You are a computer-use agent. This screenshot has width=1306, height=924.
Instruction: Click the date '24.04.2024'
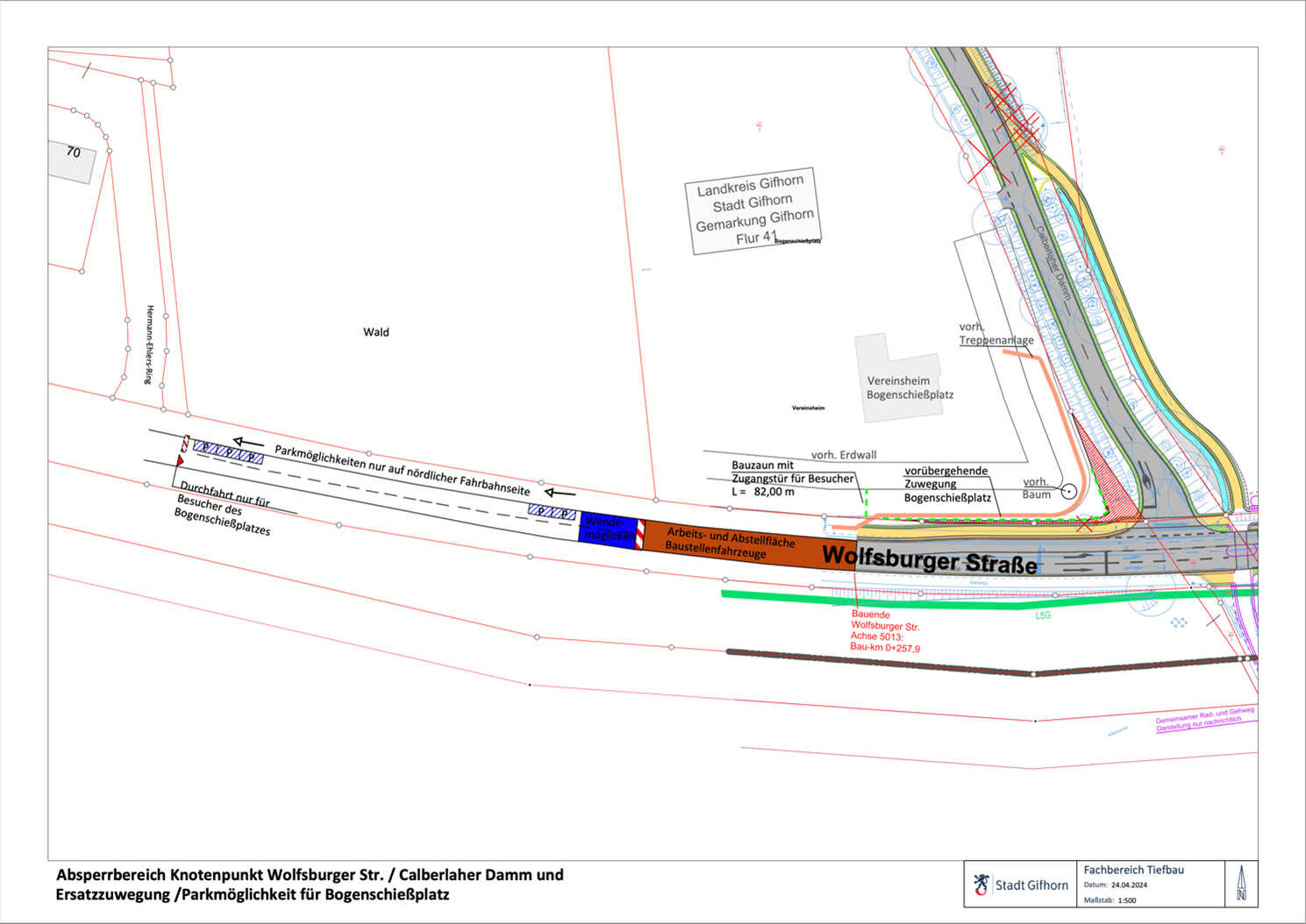[x=1130, y=885]
